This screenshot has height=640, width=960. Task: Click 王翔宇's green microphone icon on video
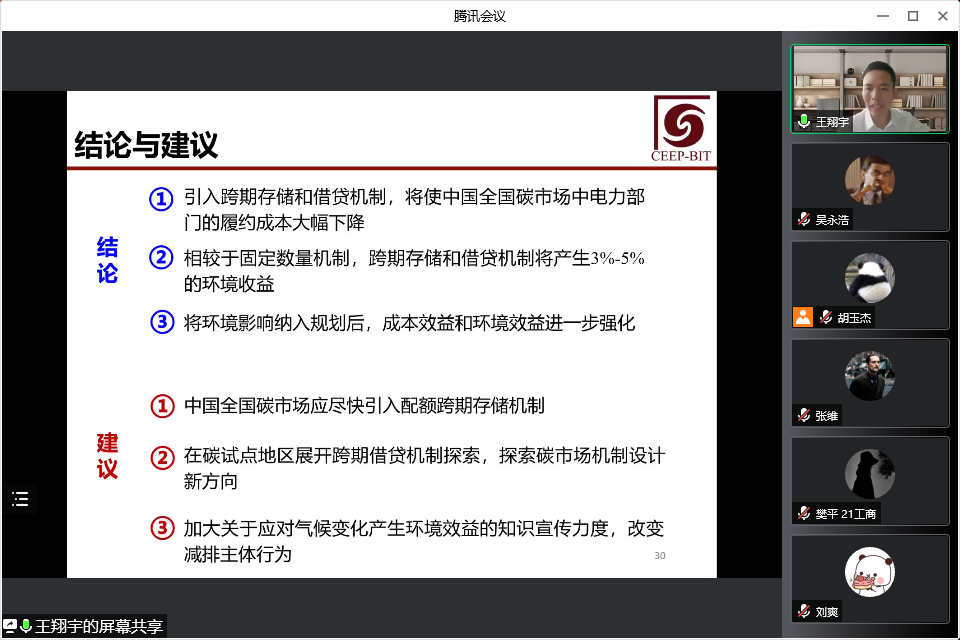tap(803, 122)
